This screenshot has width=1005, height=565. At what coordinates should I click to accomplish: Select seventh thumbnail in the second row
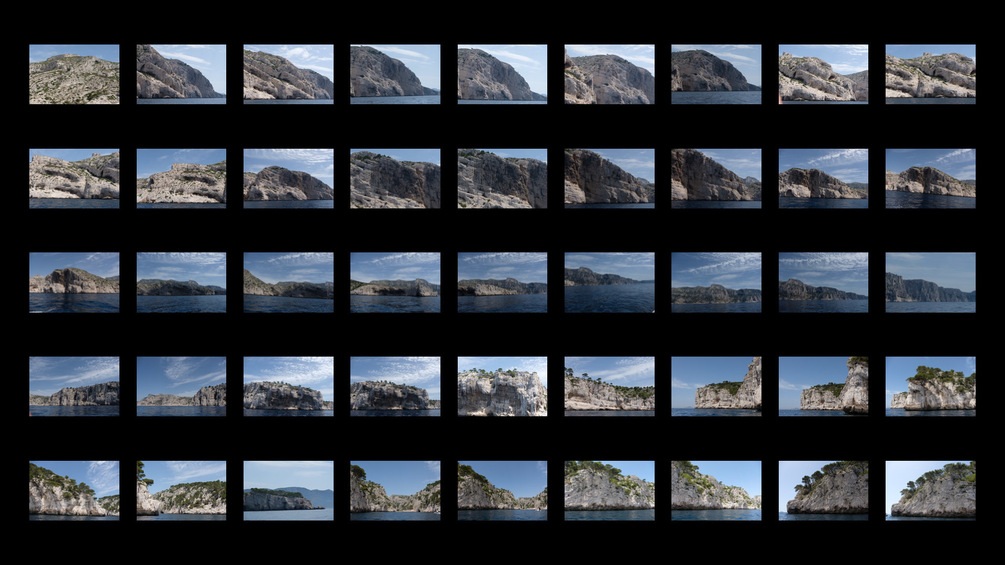pos(717,179)
